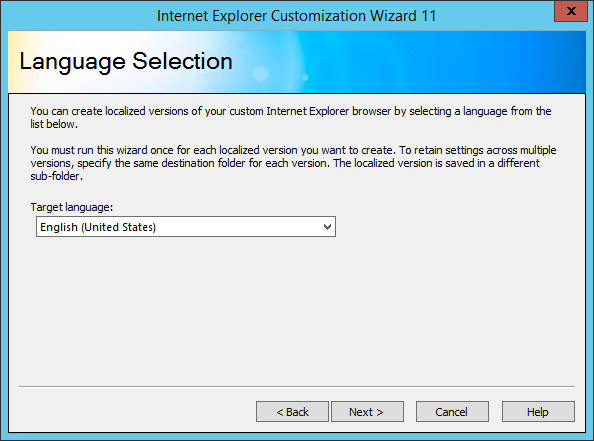Click the light flare spot in the banner
Viewport: 594px width, 441px height.
(x=261, y=74)
